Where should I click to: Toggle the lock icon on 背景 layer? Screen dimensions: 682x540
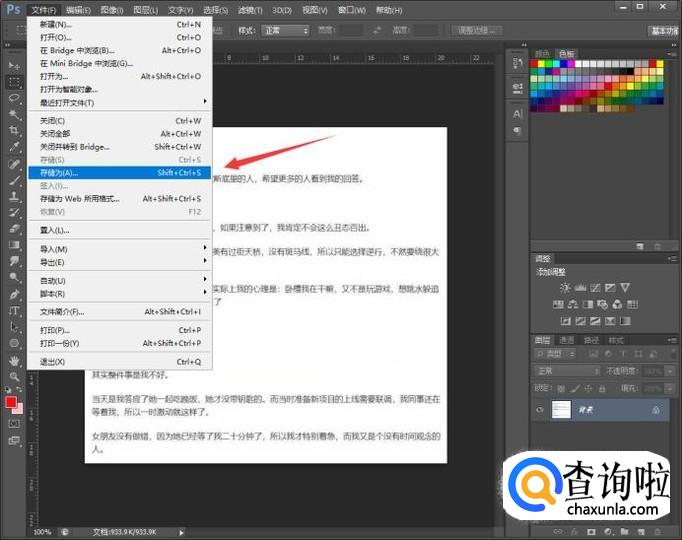655,410
